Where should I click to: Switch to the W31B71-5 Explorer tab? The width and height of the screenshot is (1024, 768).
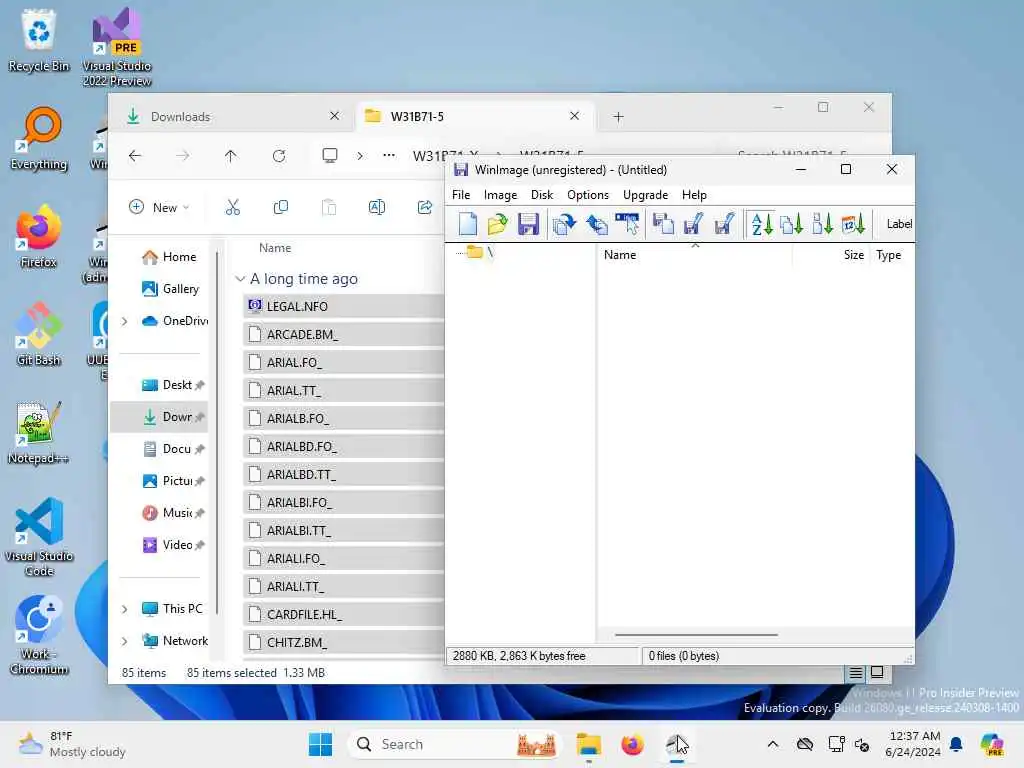pos(475,117)
